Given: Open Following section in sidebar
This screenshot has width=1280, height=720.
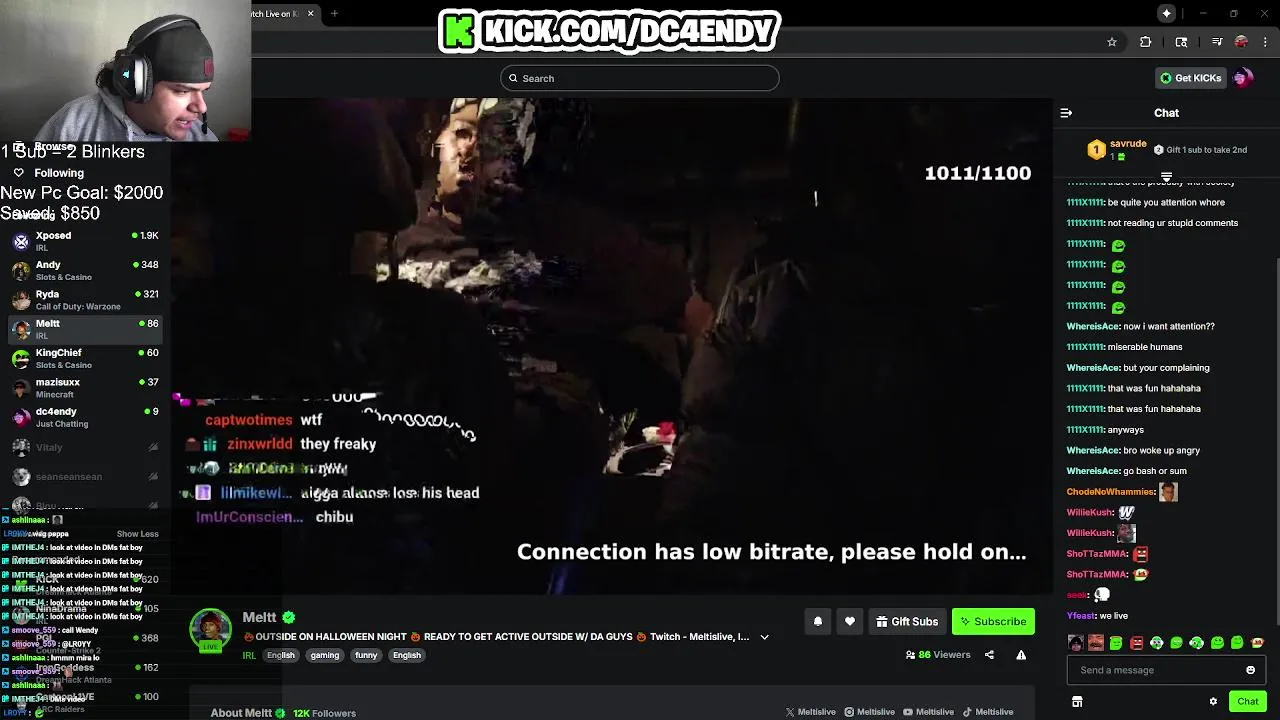Looking at the screenshot, I should tap(59, 173).
